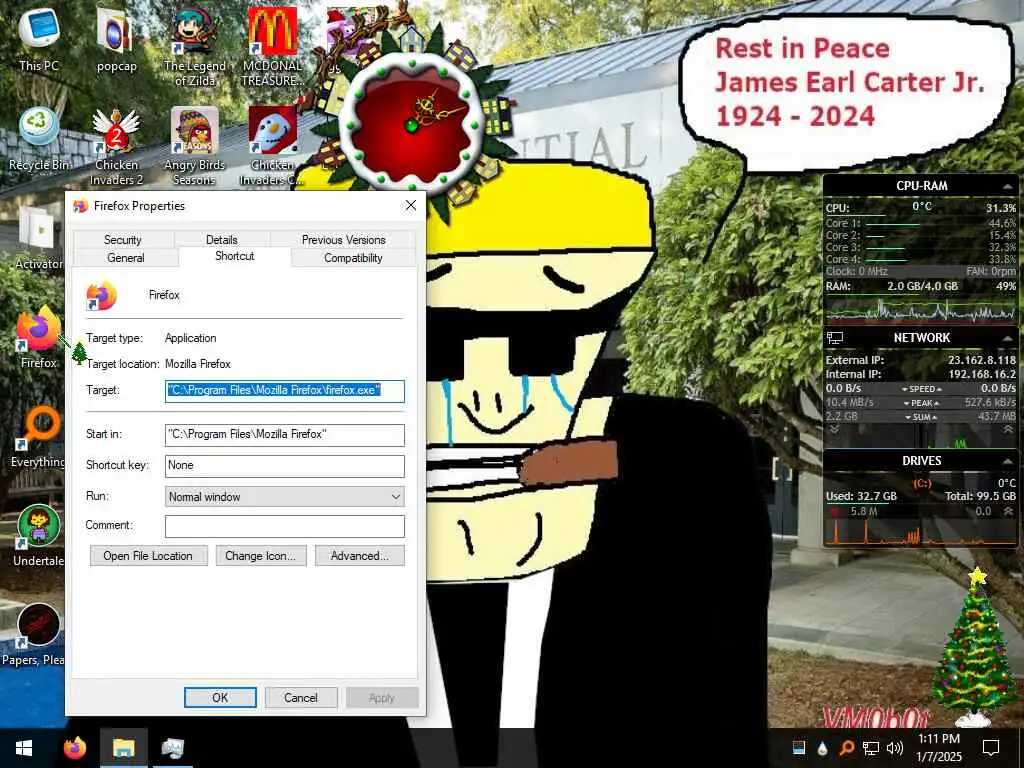Click the Everything magnifier tray icon
The width and height of the screenshot is (1024, 768).
point(846,748)
